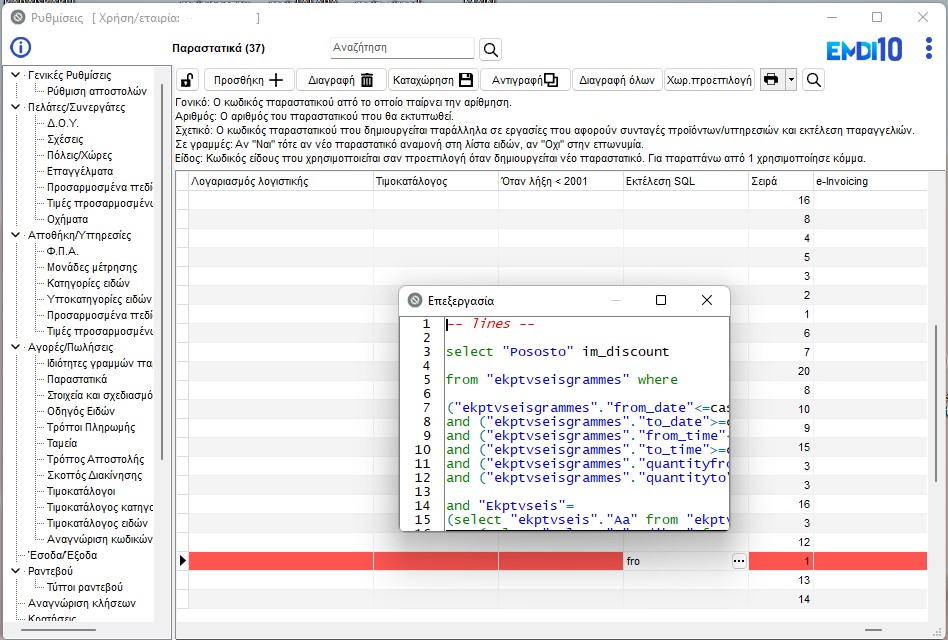Select Ταμεία in the settings tree
Image resolution: width=948 pixels, height=640 pixels.
pos(62,444)
